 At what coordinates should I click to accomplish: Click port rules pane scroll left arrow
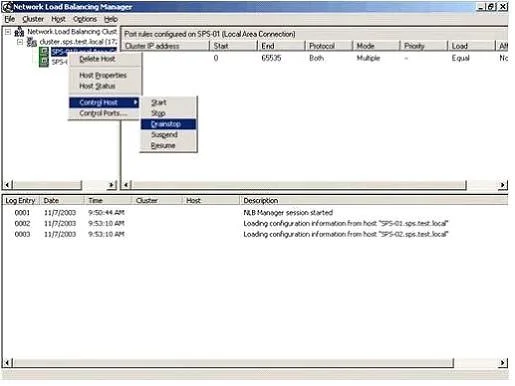pyautogui.click(x=126, y=185)
